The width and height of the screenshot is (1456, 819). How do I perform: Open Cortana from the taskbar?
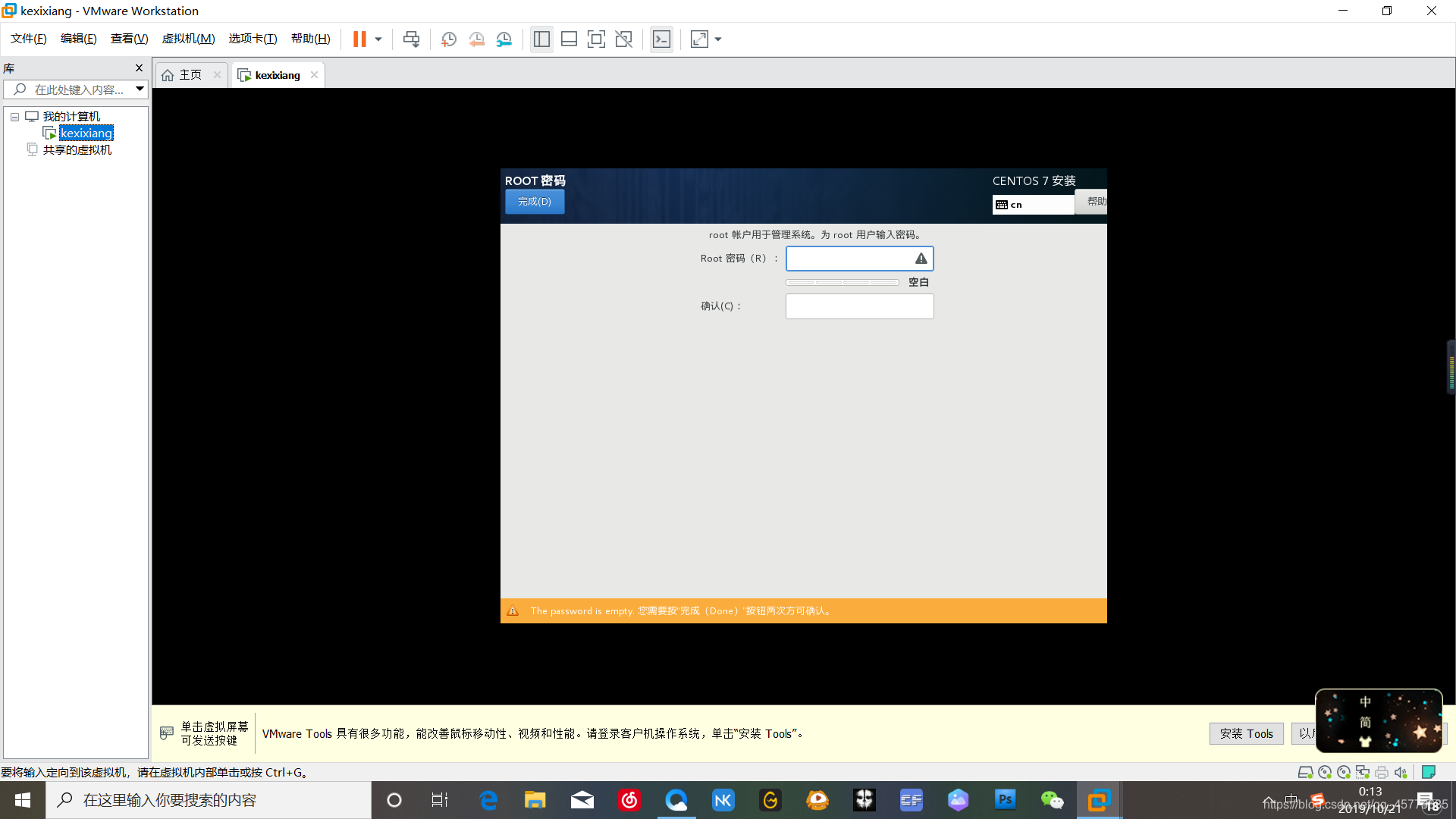(394, 800)
